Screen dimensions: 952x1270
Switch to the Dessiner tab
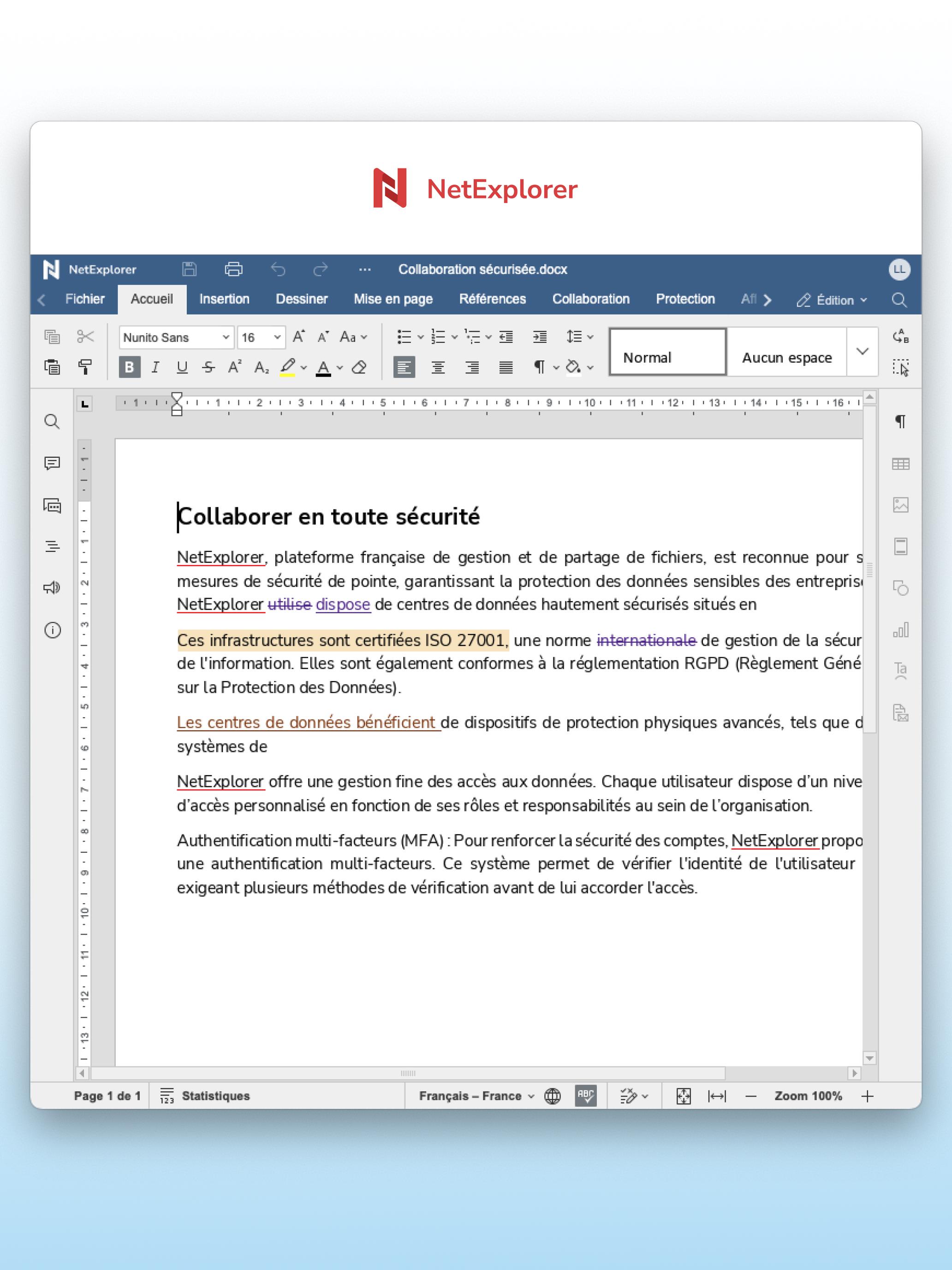click(x=302, y=299)
